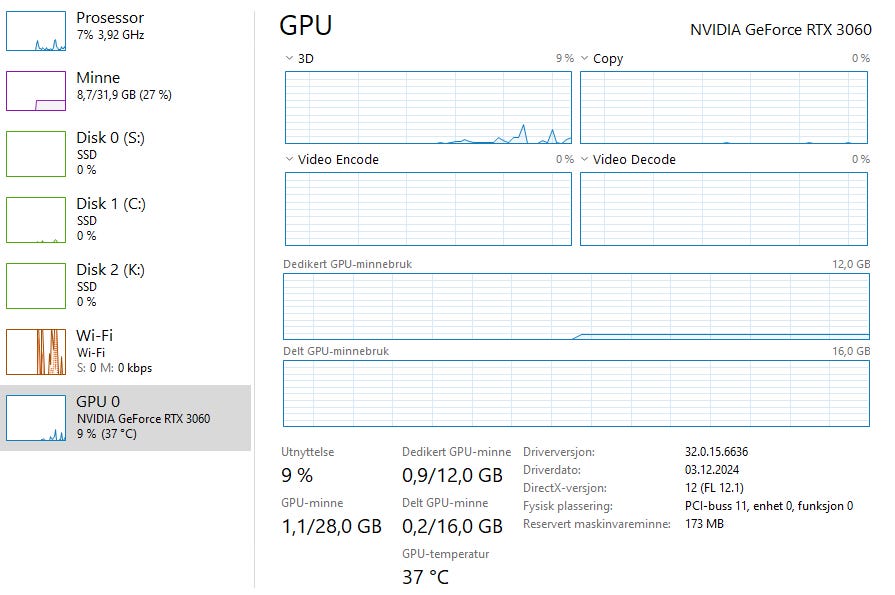Select the Disk 0 (S:) graph thumbnail

(x=36, y=153)
